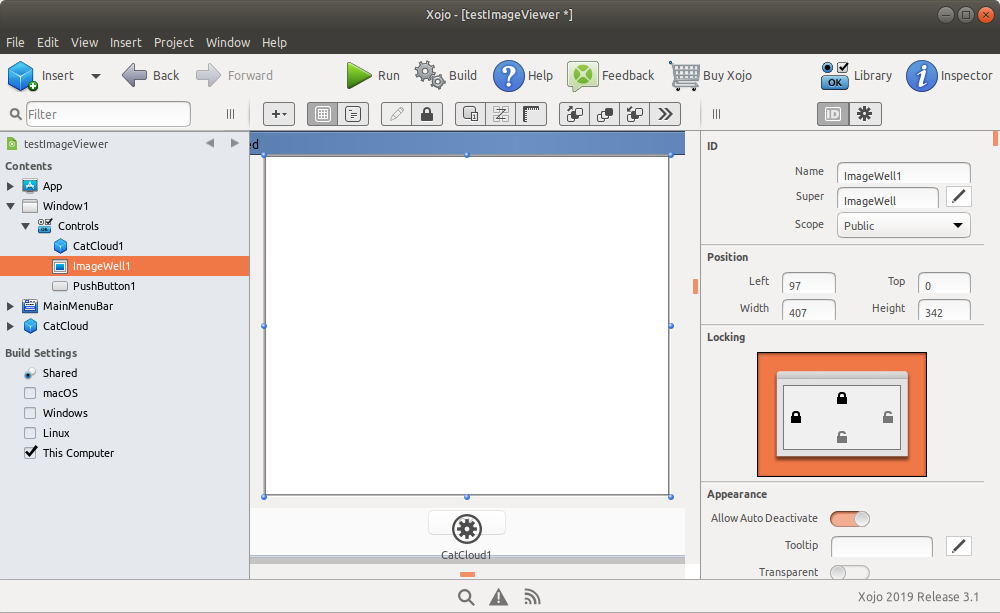1000x613 pixels.
Task: Open the Window menu
Action: coord(228,42)
